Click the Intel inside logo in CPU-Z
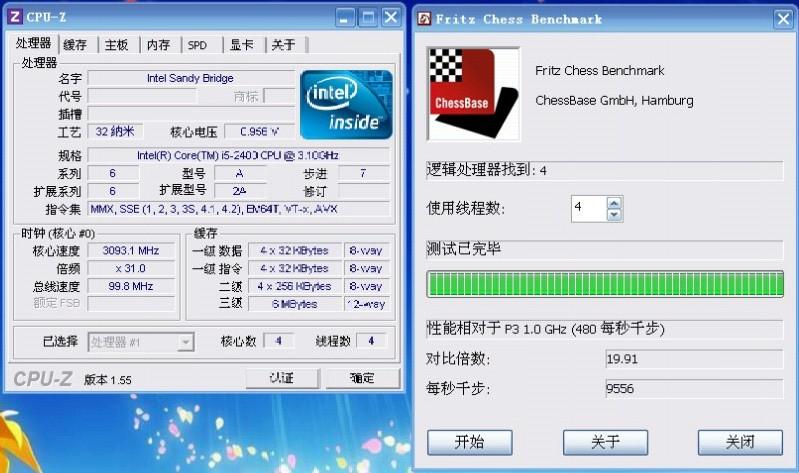This screenshot has height=473, width=799. point(347,105)
